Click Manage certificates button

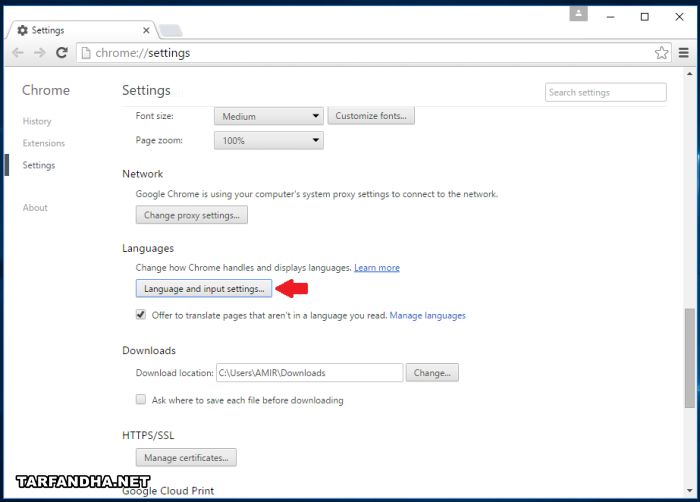[x=186, y=458]
